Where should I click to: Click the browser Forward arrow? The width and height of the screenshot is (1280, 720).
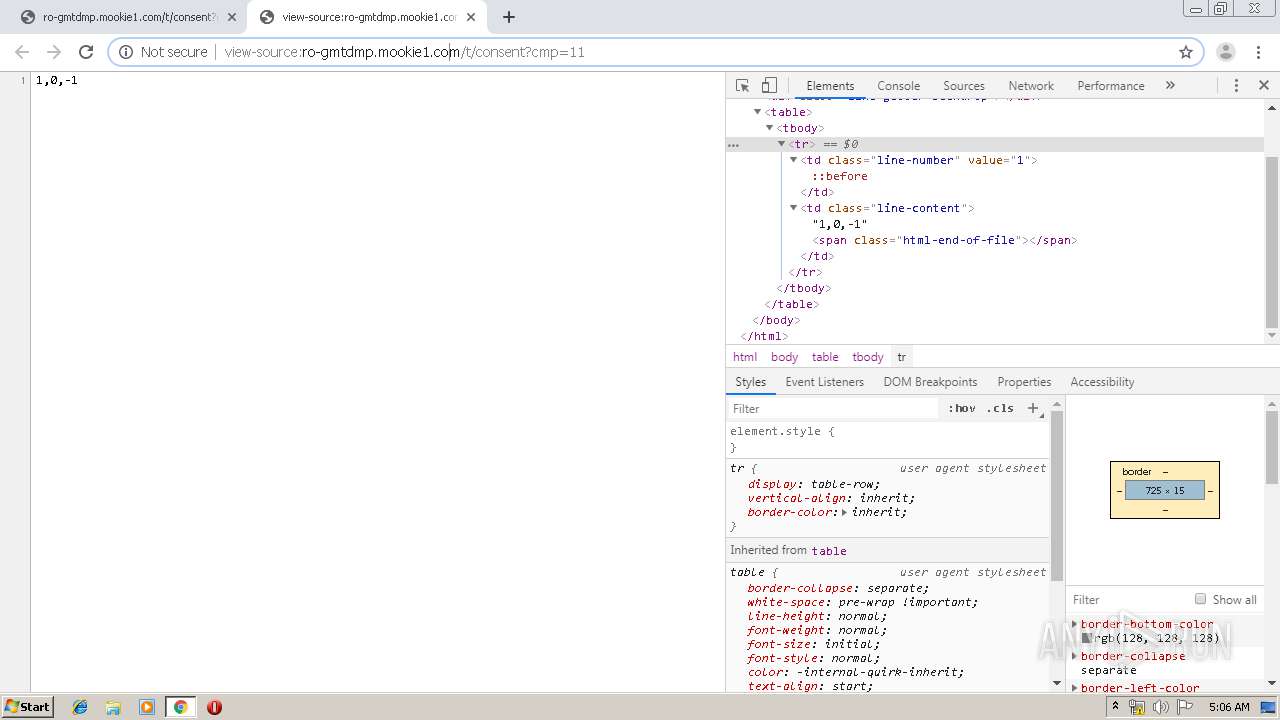point(54,52)
